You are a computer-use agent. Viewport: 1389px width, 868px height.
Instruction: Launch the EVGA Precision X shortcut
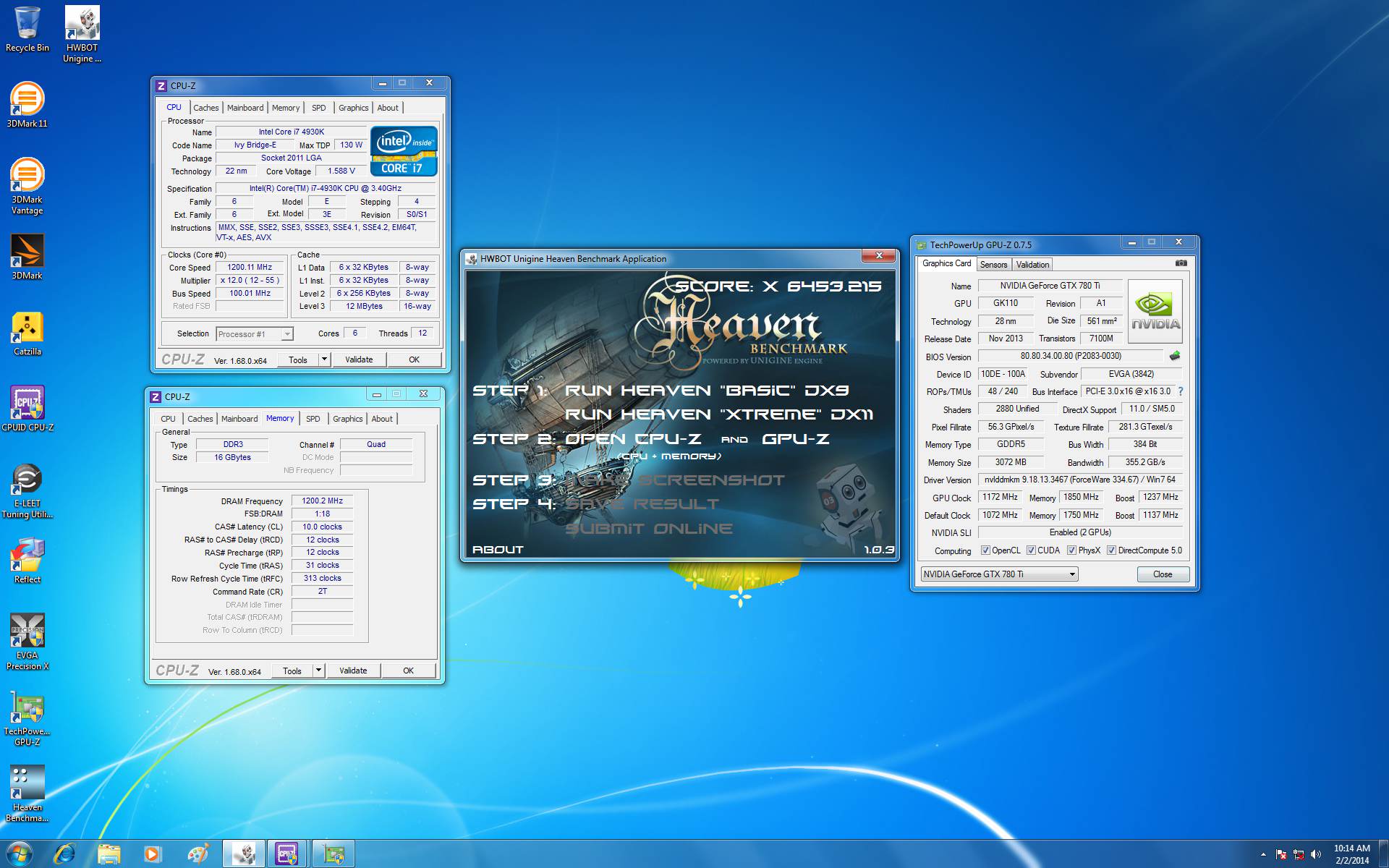point(27,642)
